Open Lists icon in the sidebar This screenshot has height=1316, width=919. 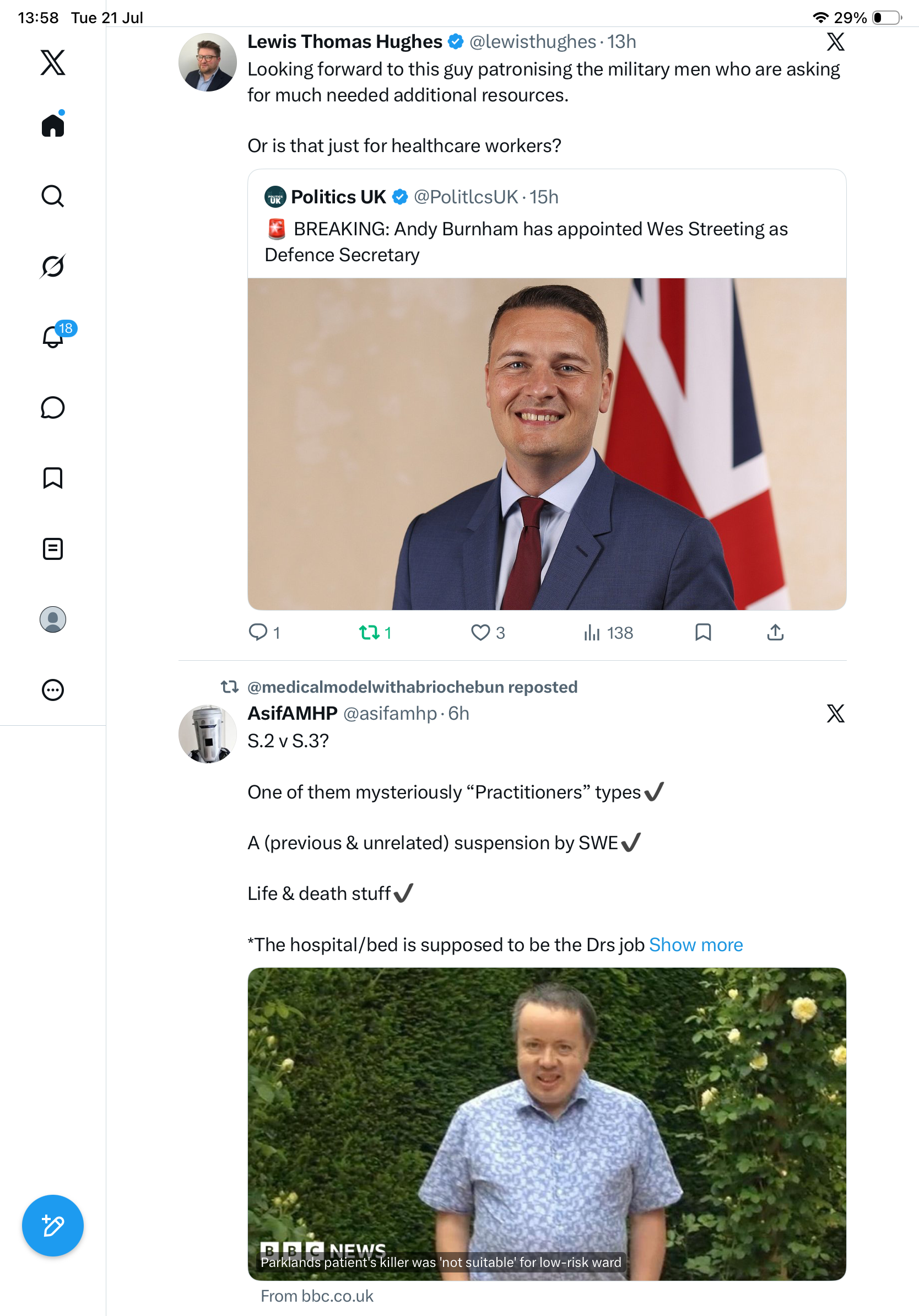point(53,548)
